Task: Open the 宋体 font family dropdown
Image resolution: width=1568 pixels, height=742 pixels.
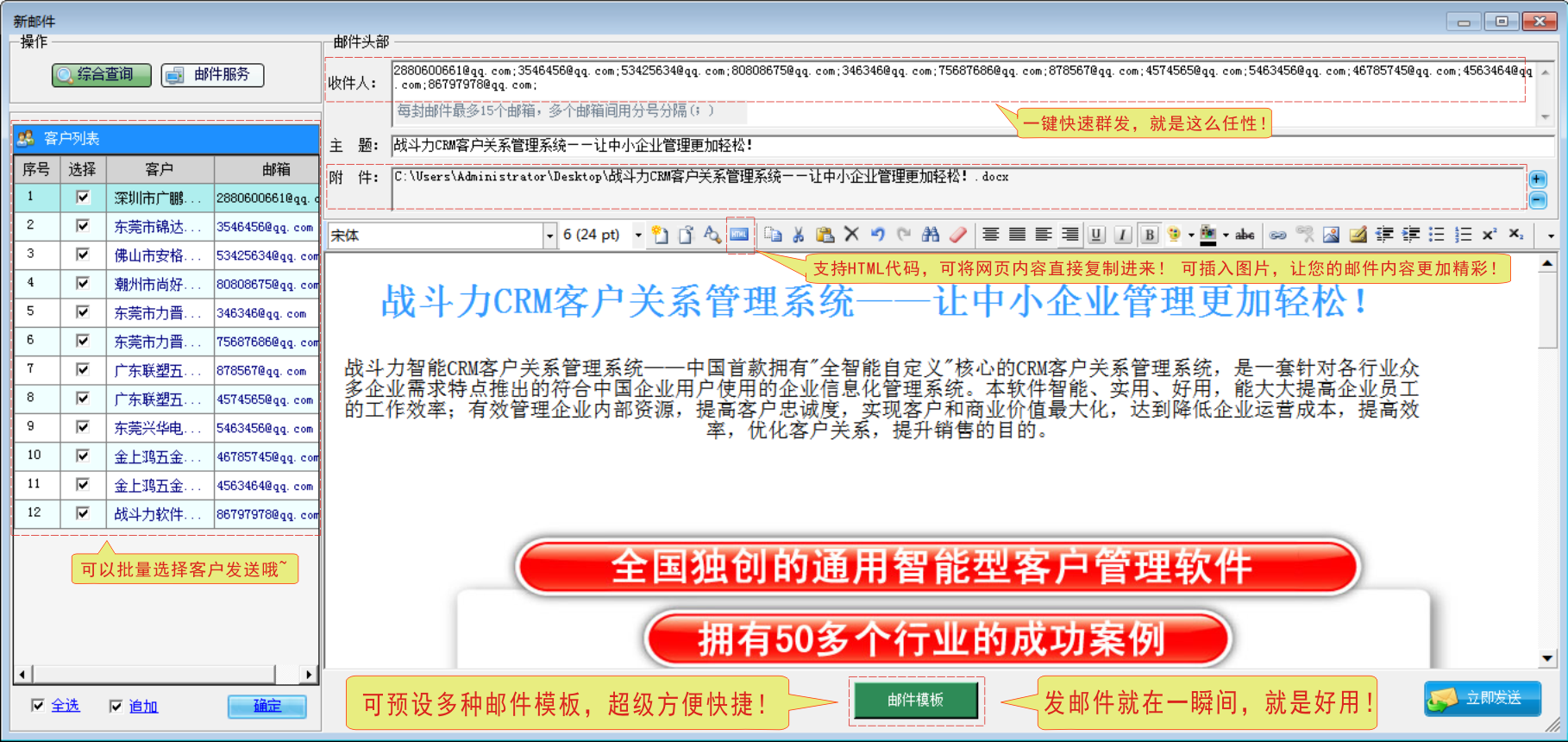Action: 549,236
